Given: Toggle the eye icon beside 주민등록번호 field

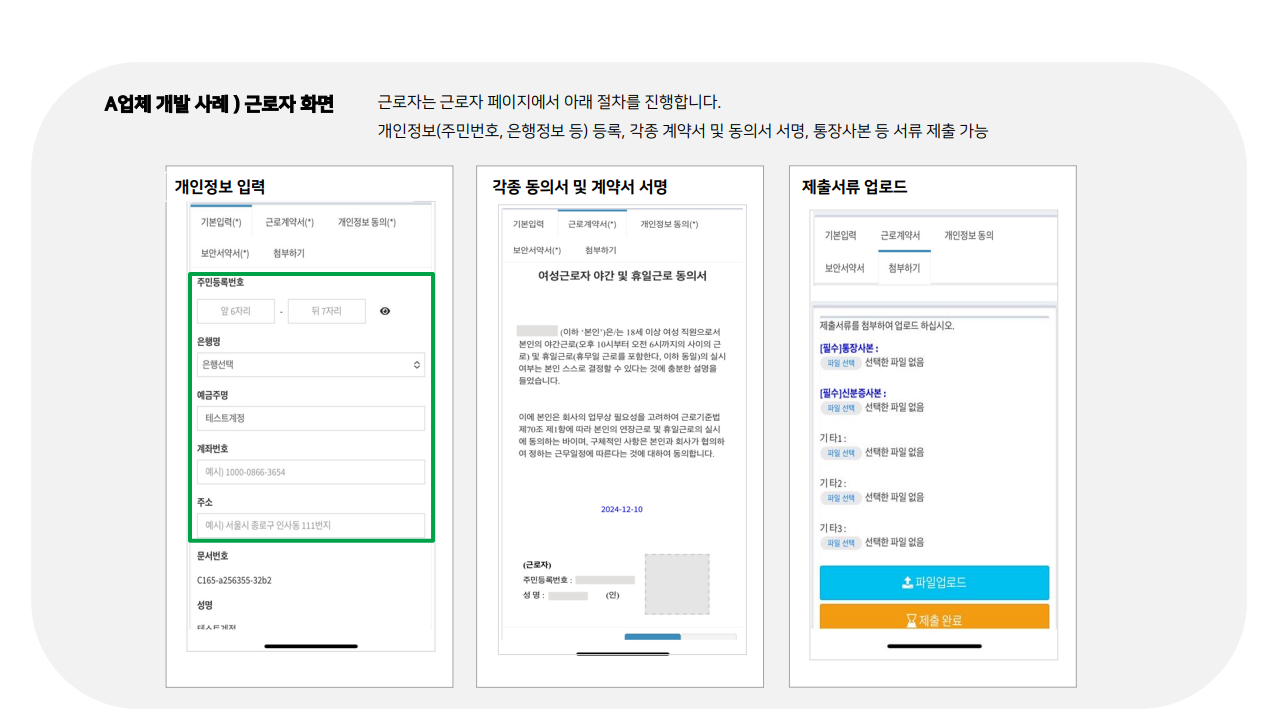Looking at the screenshot, I should (x=385, y=311).
